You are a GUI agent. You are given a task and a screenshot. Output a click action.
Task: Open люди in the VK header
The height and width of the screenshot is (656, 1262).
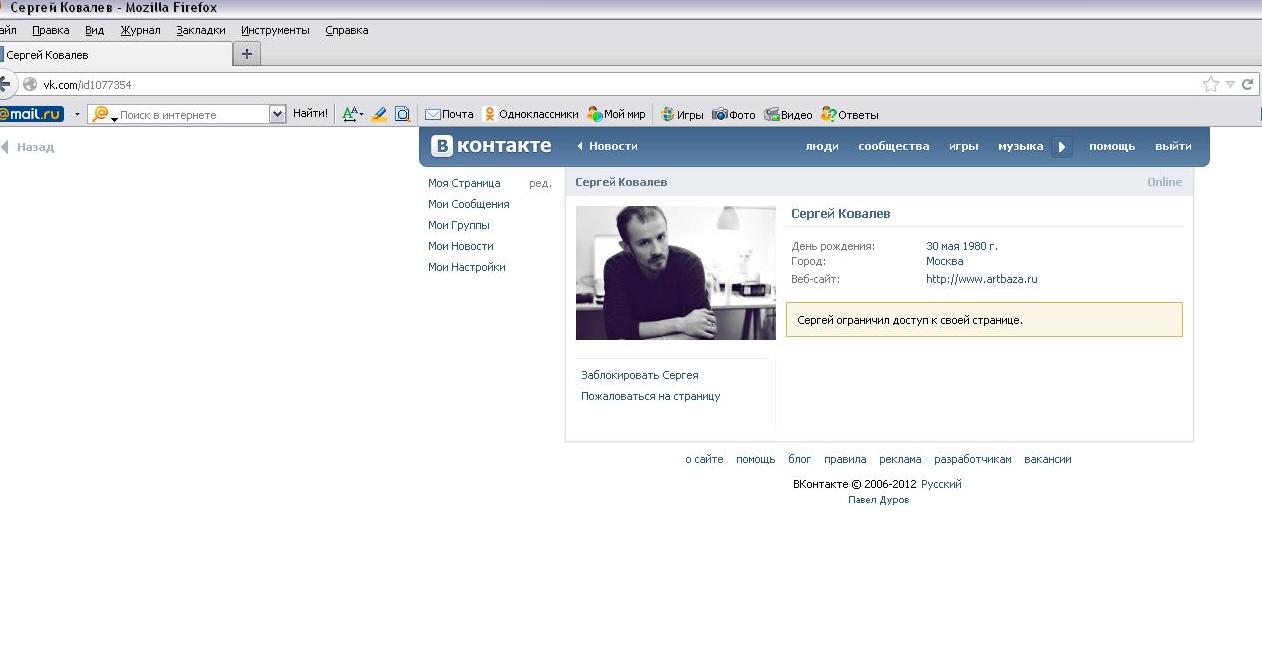pos(822,146)
